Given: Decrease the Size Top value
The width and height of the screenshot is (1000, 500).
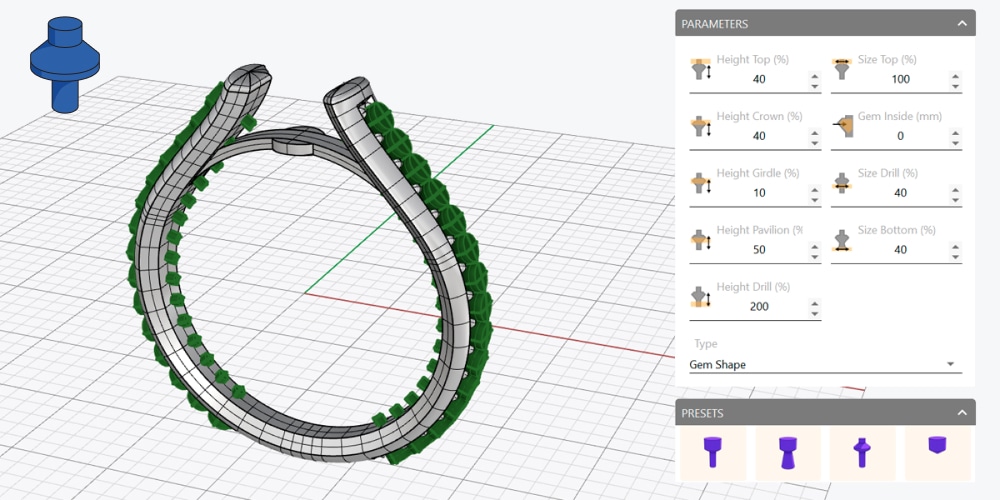Looking at the screenshot, I should 955,86.
